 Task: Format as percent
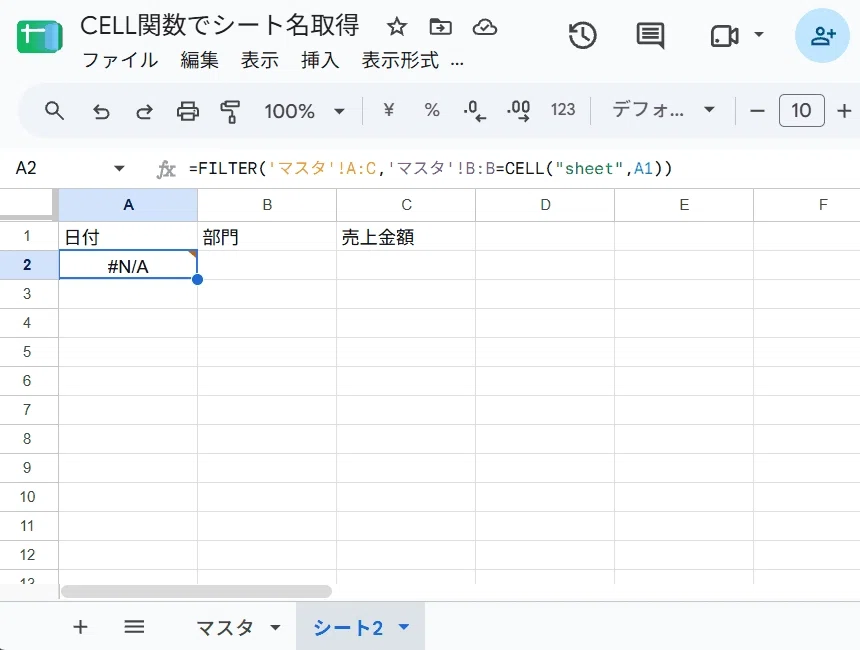coord(432,110)
